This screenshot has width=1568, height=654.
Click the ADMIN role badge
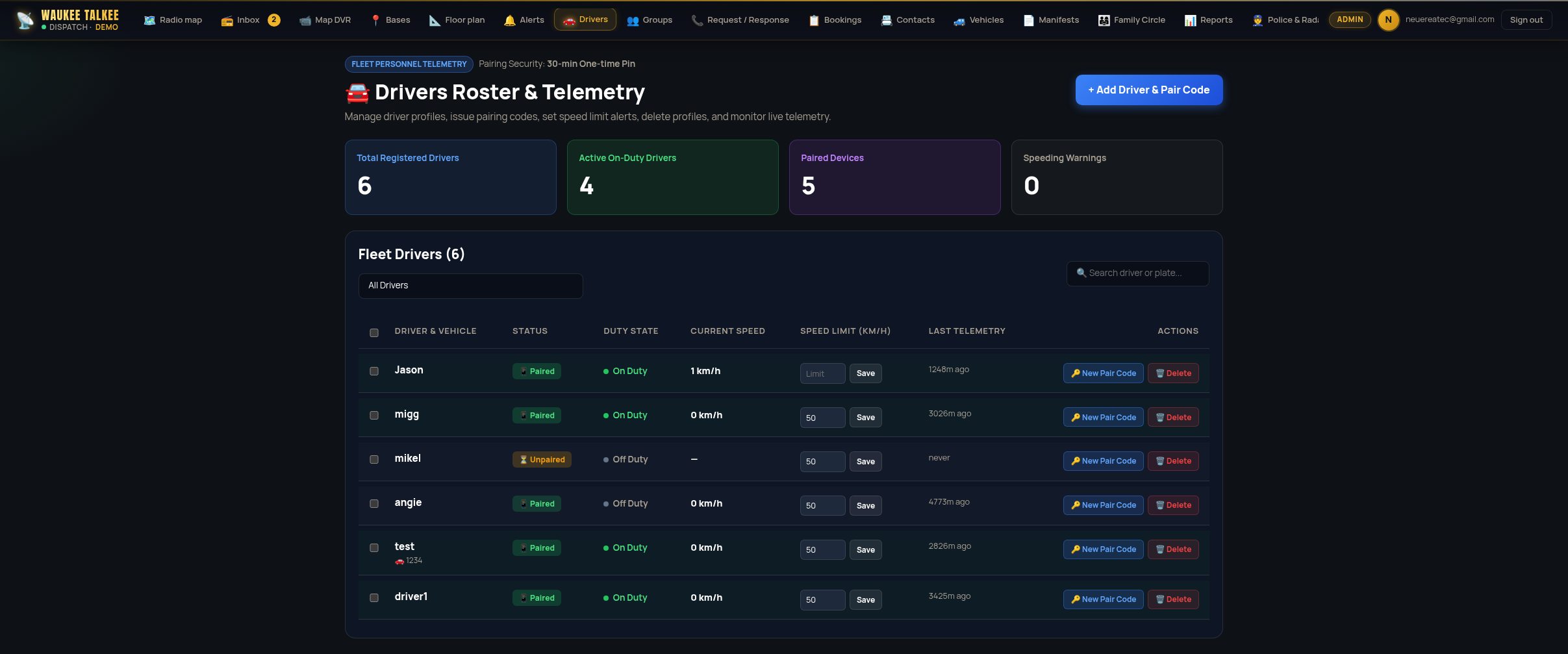(x=1350, y=19)
